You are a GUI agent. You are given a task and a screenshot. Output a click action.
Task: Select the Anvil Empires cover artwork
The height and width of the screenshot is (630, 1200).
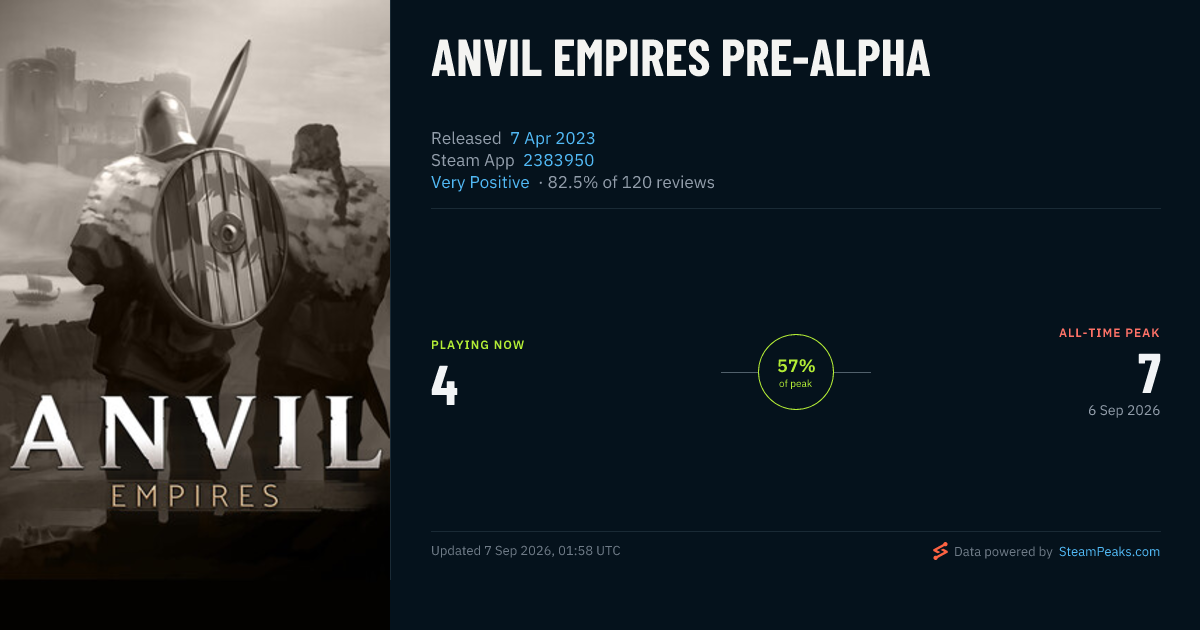pos(195,290)
